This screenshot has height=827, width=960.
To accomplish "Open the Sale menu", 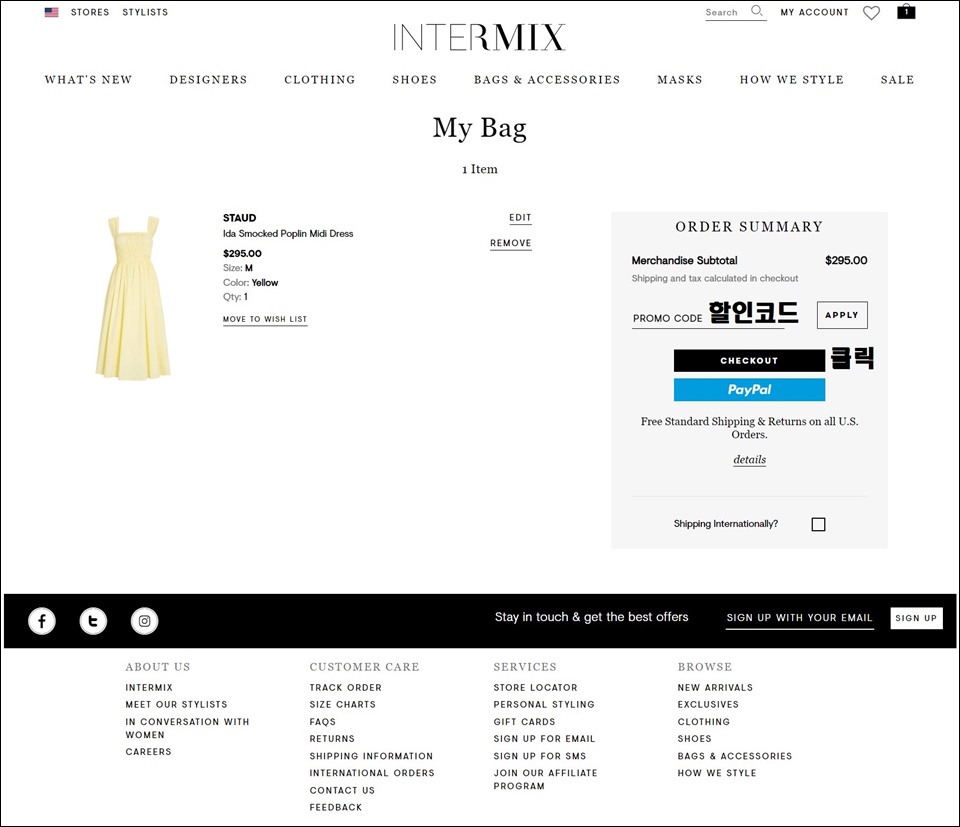I will point(897,80).
